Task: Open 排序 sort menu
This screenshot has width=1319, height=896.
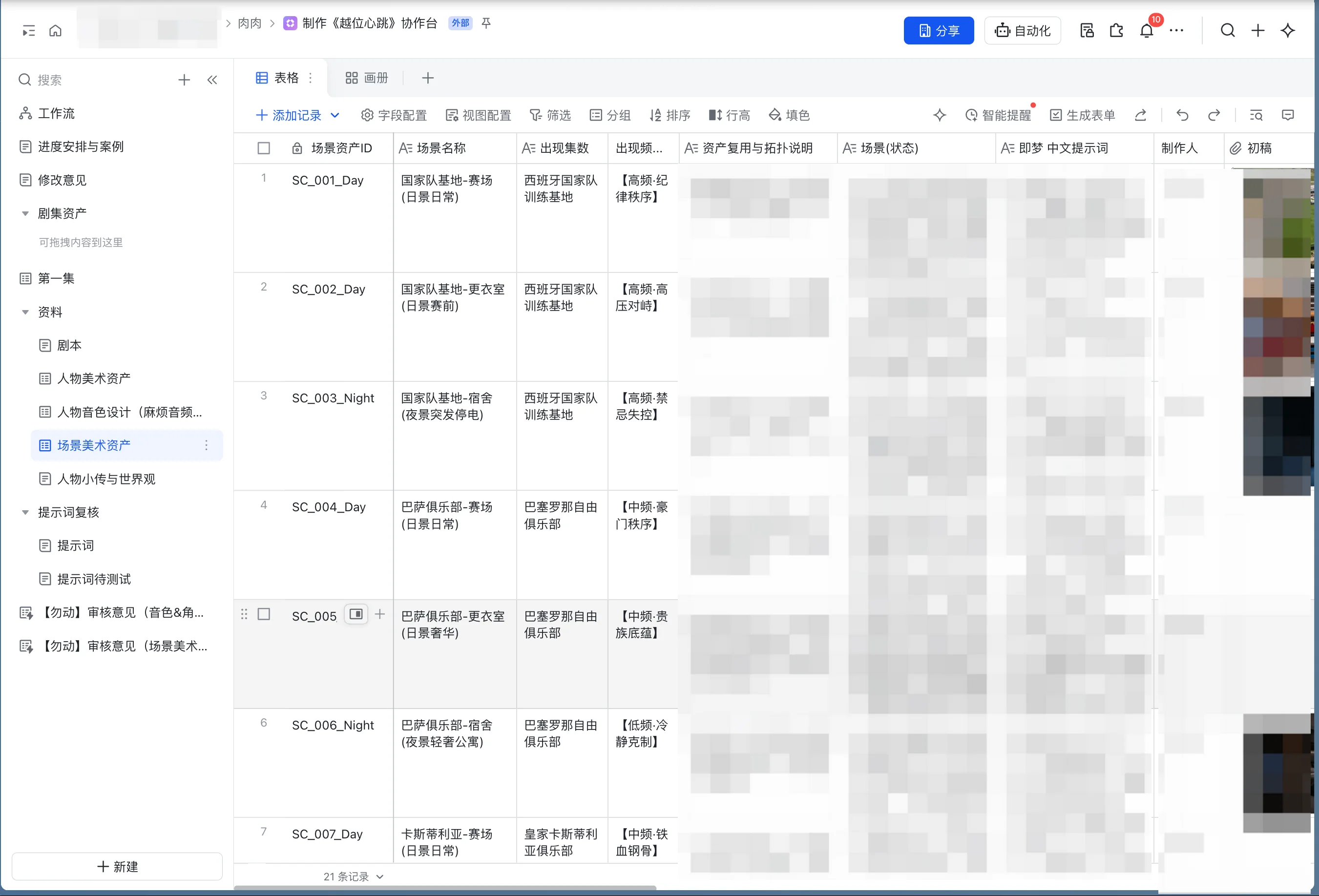Action: coord(670,115)
